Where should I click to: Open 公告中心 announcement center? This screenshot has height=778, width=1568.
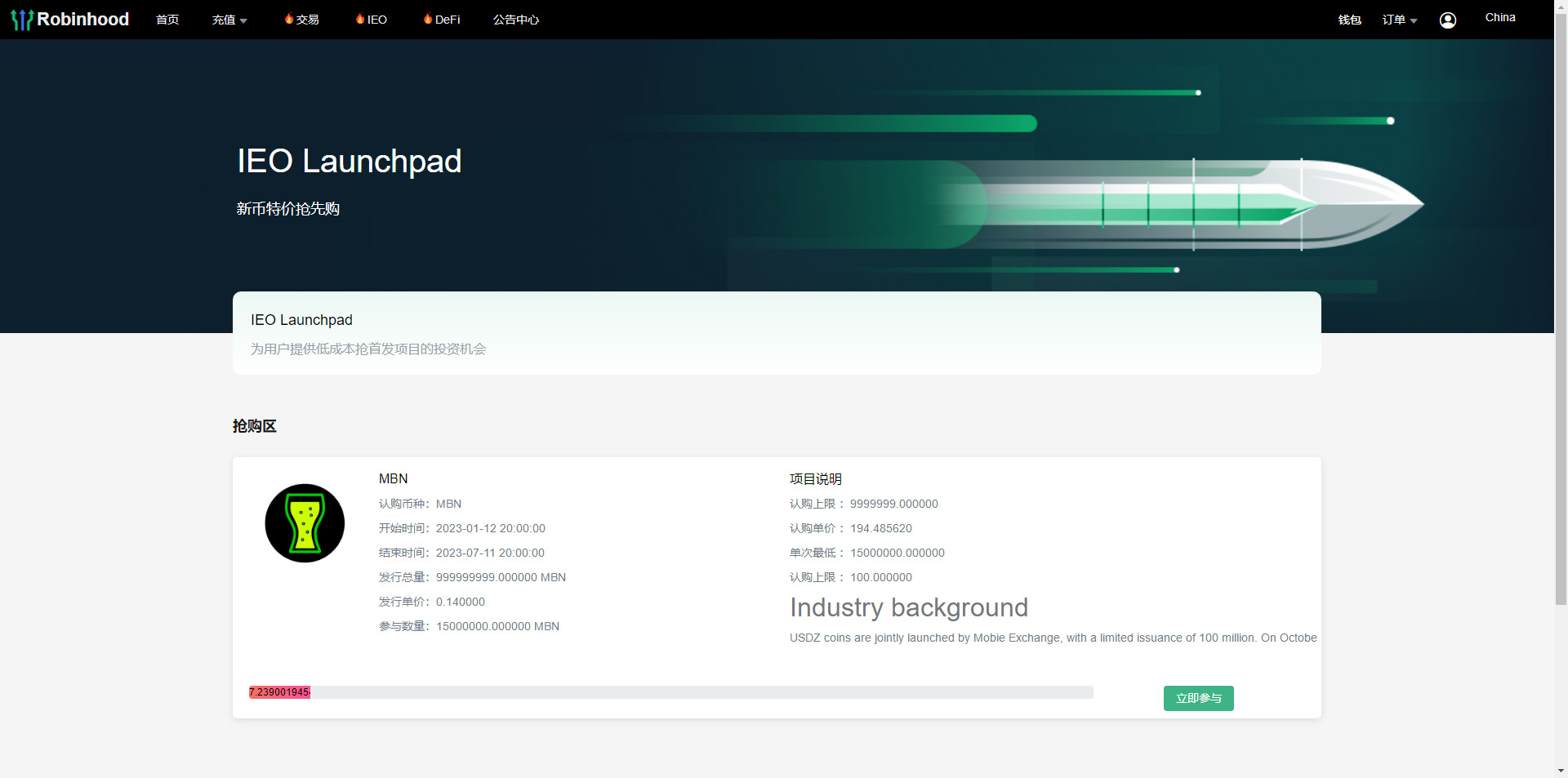pyautogui.click(x=515, y=20)
